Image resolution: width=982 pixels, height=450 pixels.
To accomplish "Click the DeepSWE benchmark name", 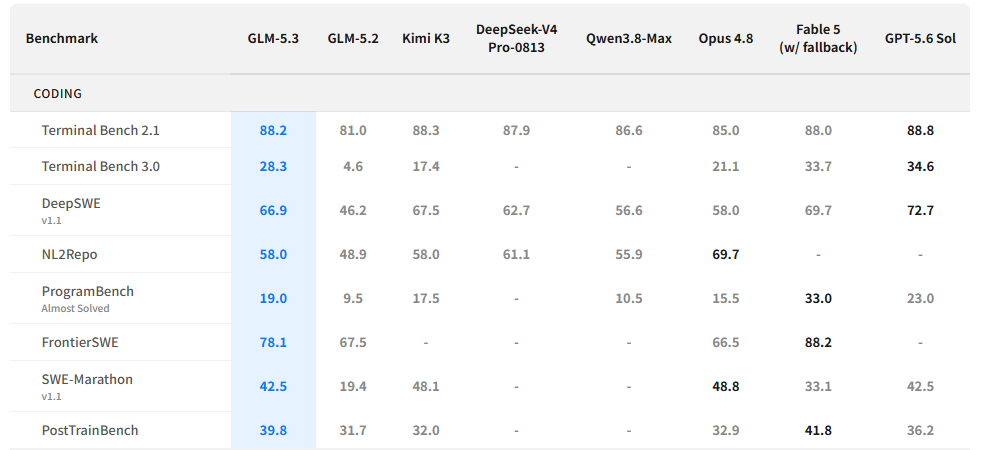I will (71, 203).
